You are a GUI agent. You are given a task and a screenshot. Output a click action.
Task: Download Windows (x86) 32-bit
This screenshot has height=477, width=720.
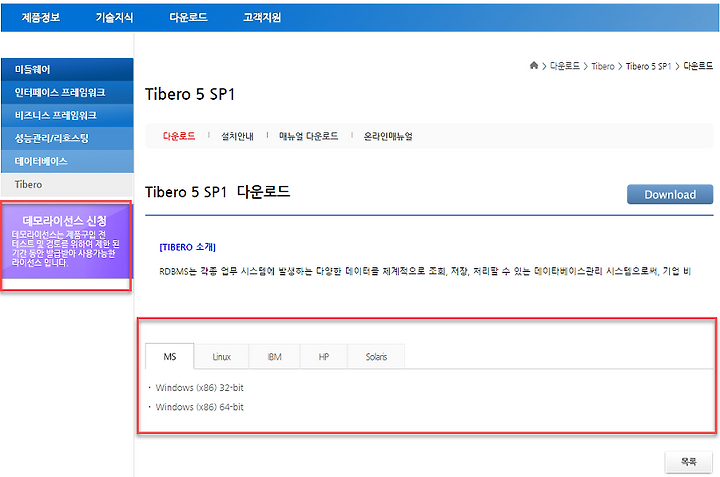pos(199,387)
